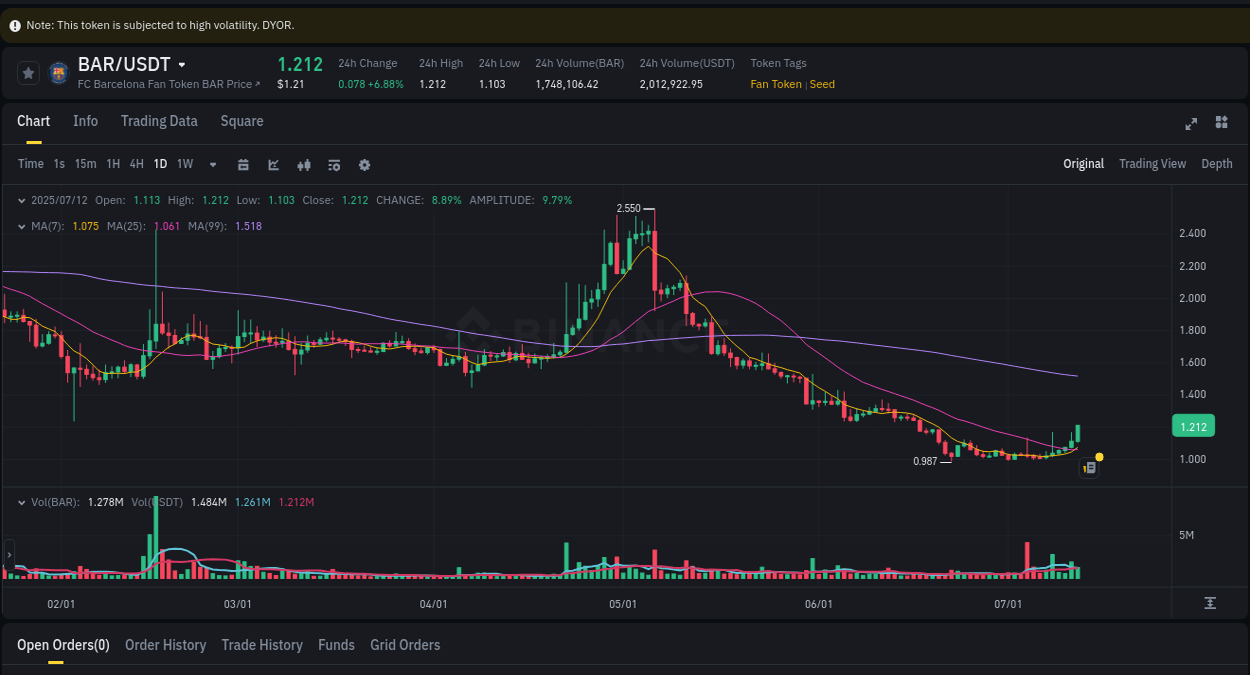This screenshot has height=675, width=1250.
Task: Select the line chart type icon
Action: [273, 164]
